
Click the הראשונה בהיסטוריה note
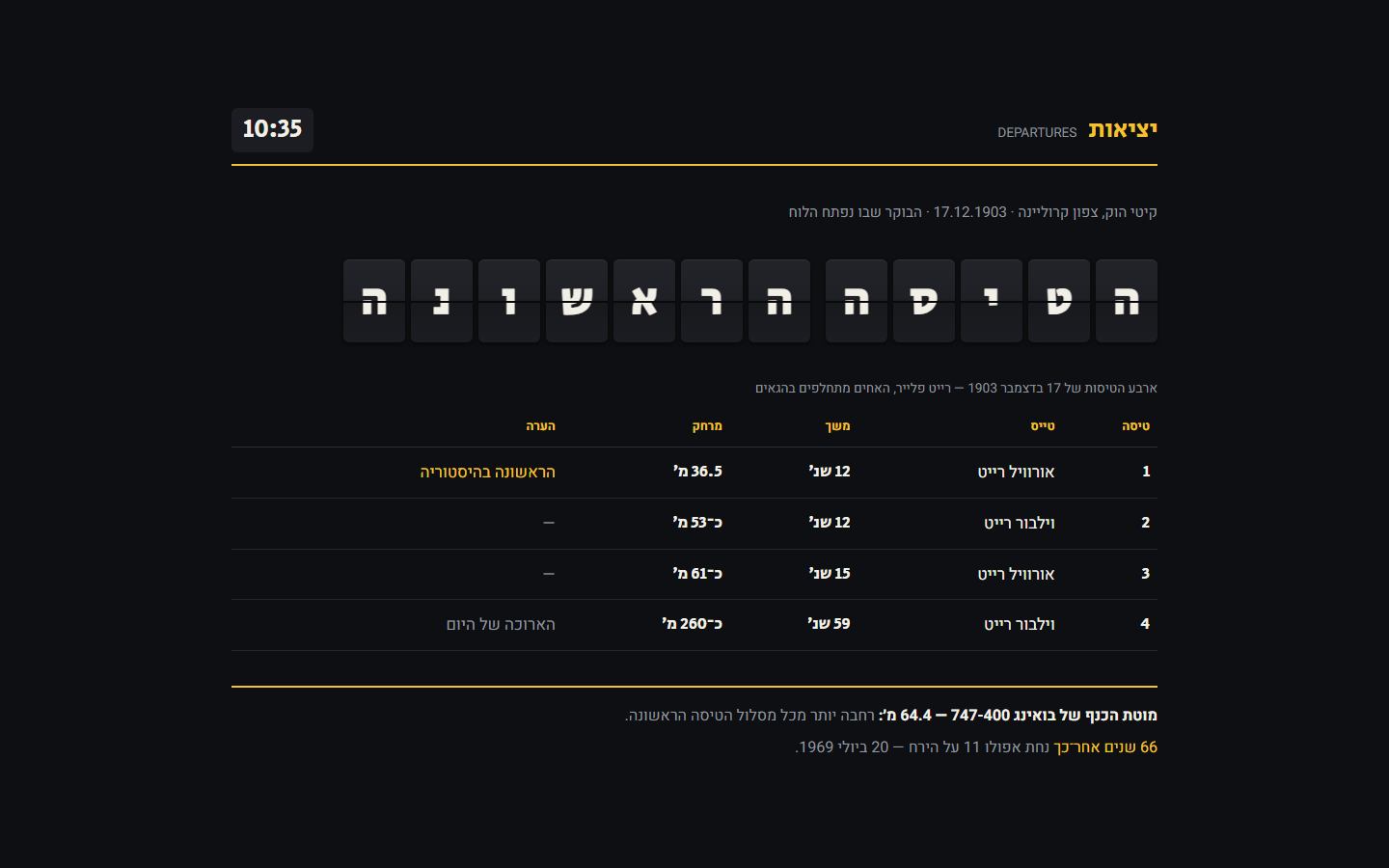tap(487, 472)
